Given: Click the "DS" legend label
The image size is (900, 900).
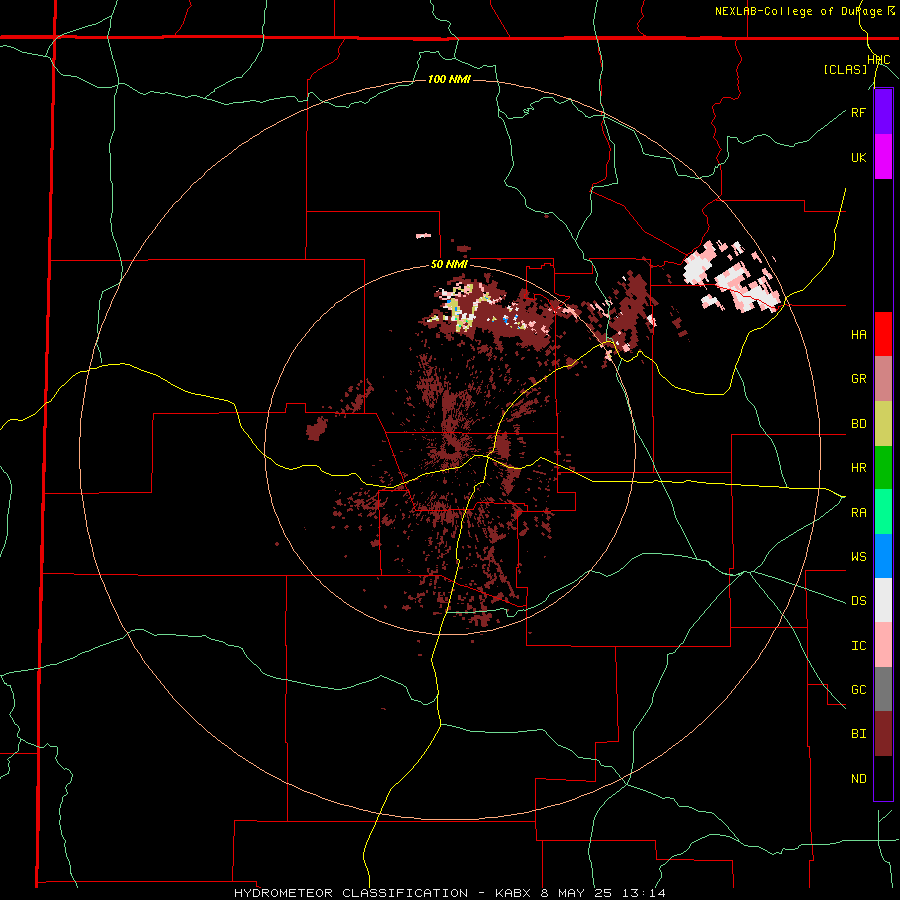Looking at the screenshot, I should [858, 600].
